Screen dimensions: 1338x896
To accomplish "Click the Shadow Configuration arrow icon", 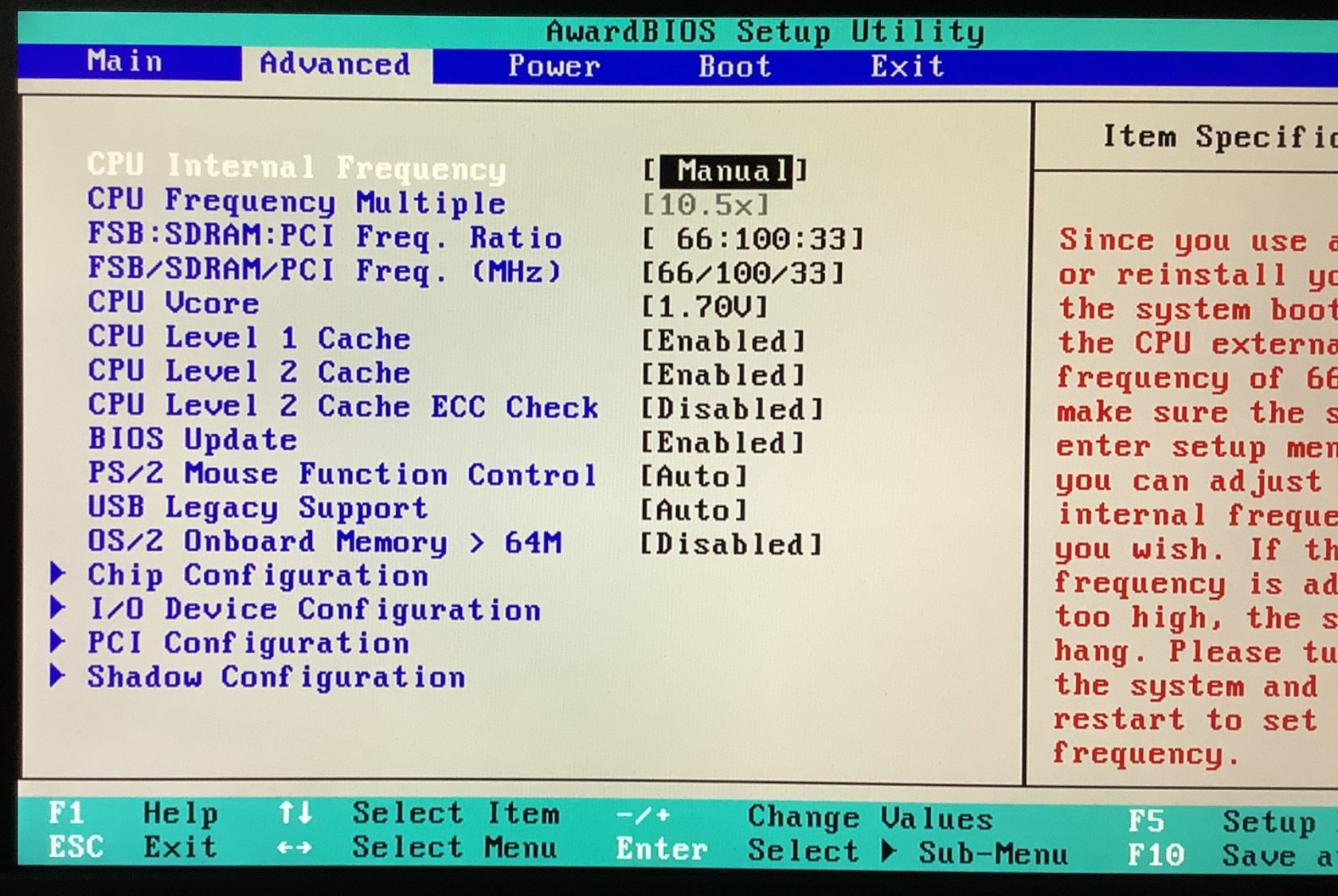I will click(58, 675).
